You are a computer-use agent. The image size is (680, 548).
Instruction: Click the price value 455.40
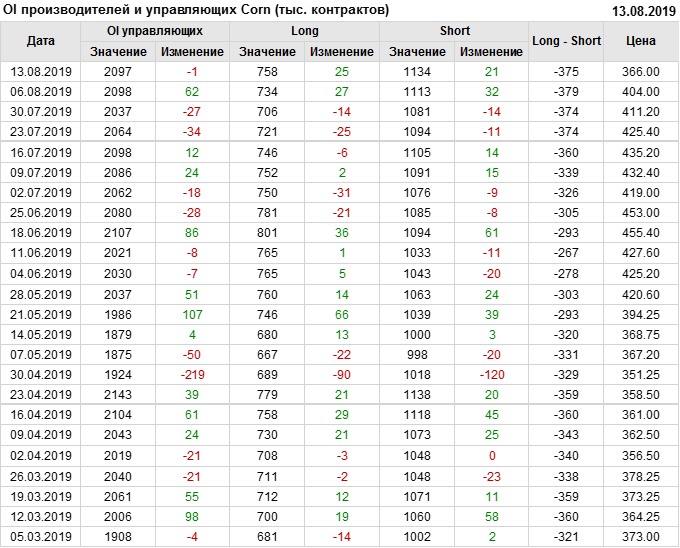(641, 233)
